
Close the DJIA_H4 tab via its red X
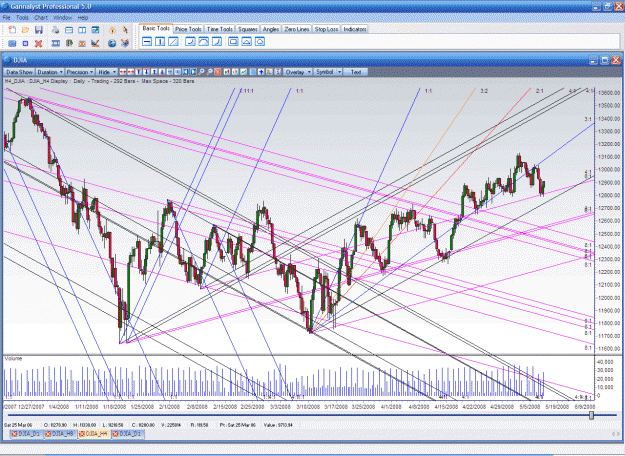[x=82, y=434]
